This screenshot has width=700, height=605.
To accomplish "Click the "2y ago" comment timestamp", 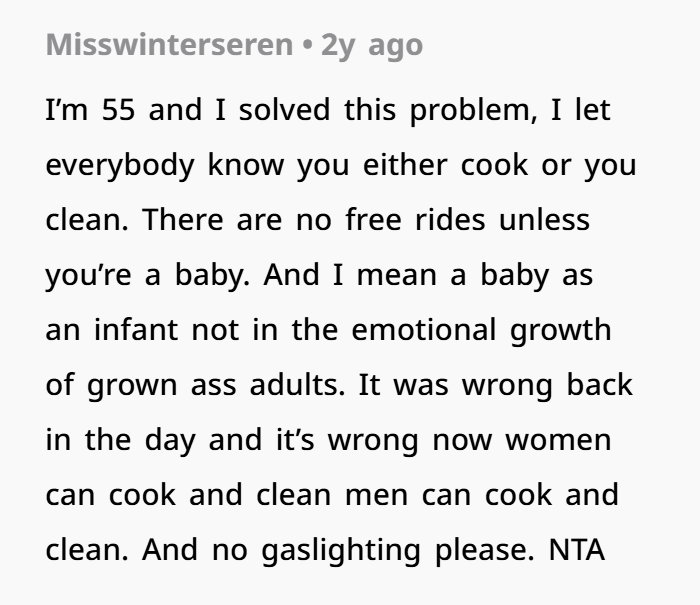I will [372, 45].
